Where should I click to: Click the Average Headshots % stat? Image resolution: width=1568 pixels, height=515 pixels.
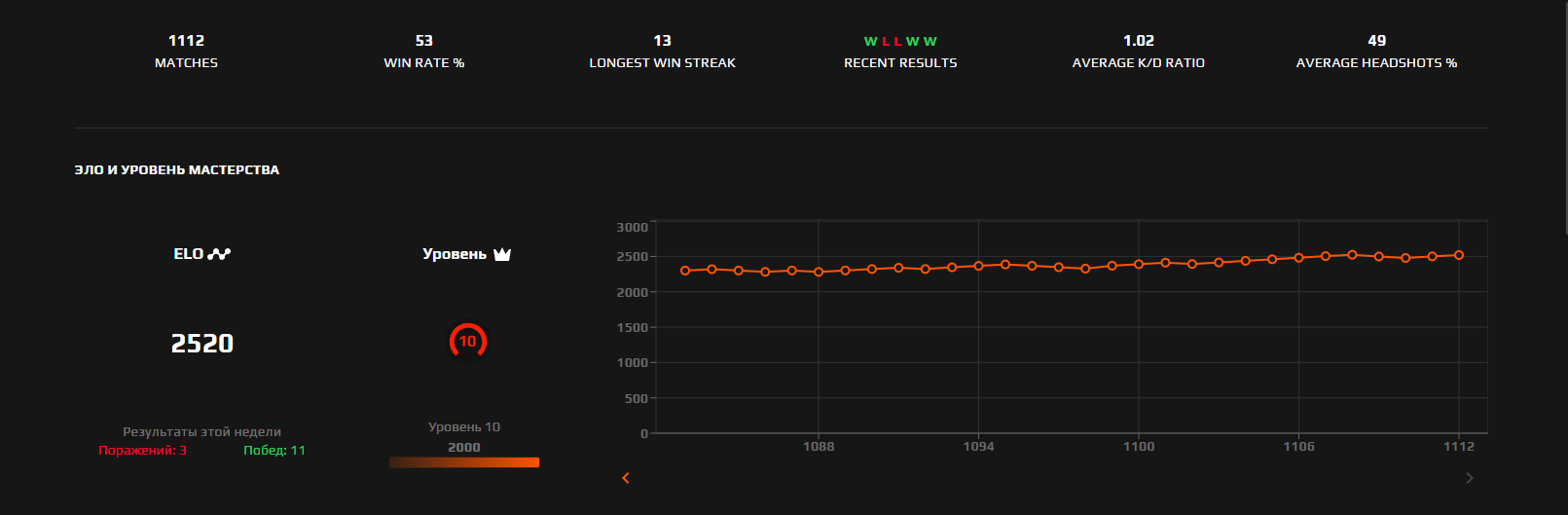[x=1376, y=51]
